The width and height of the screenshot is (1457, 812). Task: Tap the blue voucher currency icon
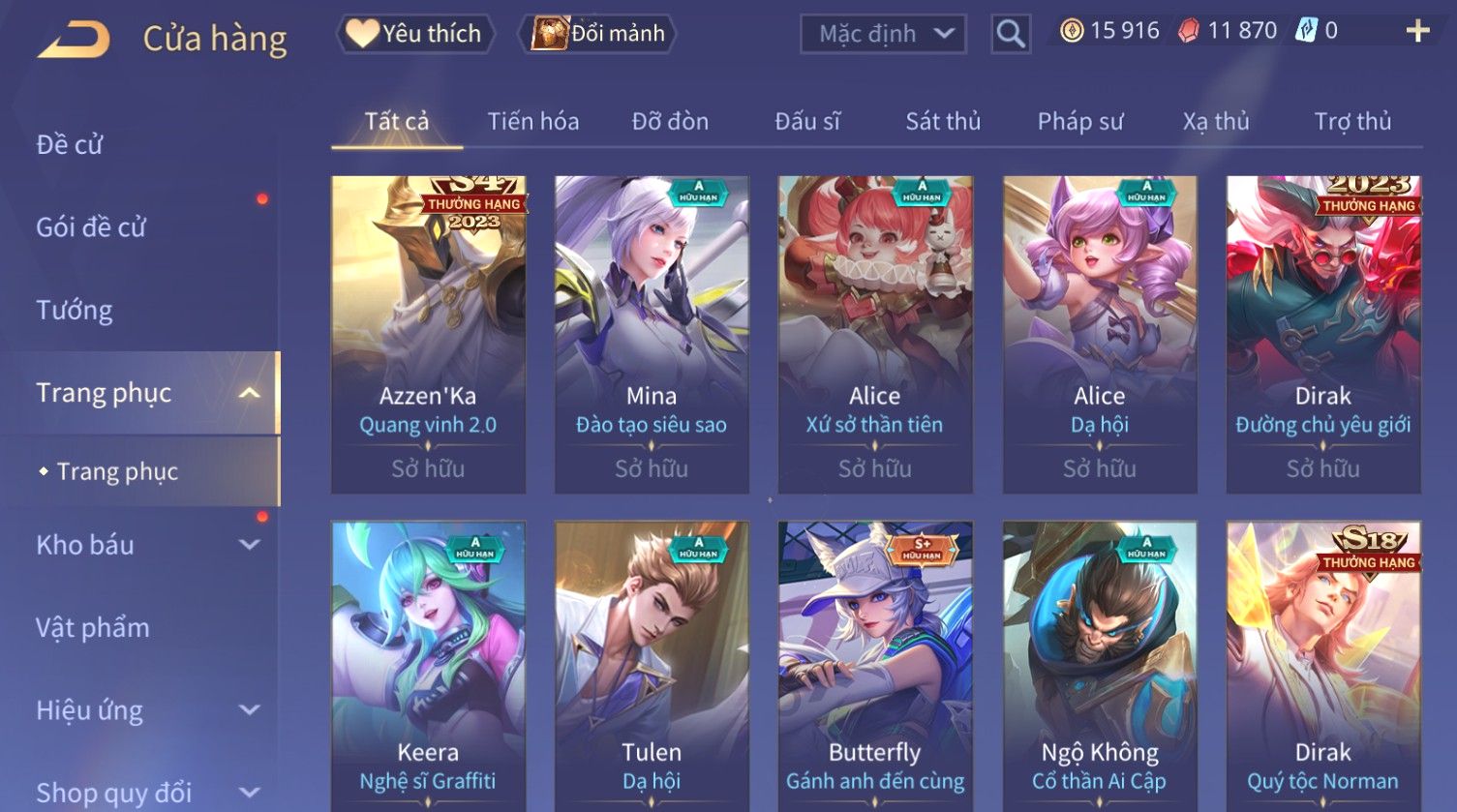click(1306, 31)
